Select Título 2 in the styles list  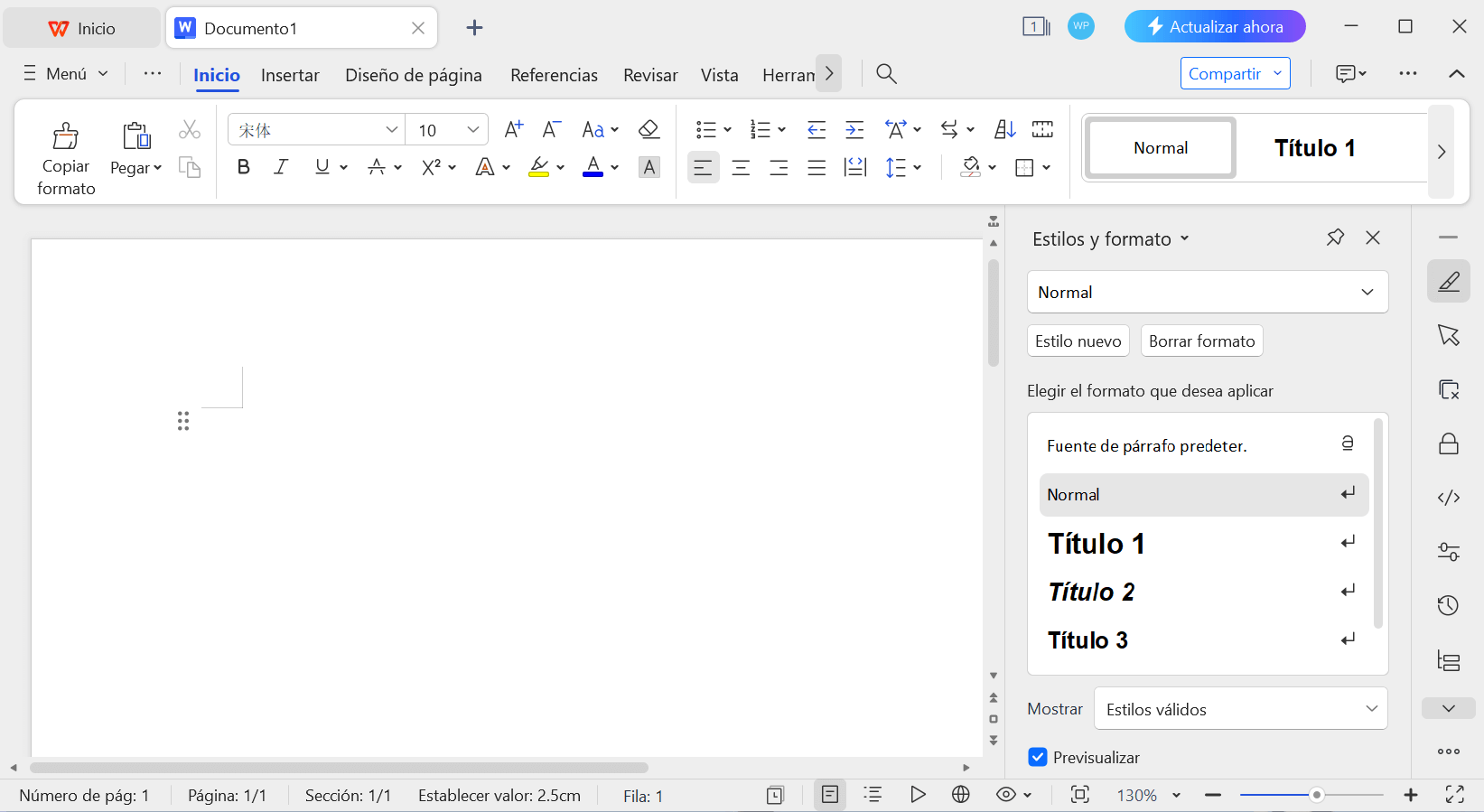tap(1203, 592)
